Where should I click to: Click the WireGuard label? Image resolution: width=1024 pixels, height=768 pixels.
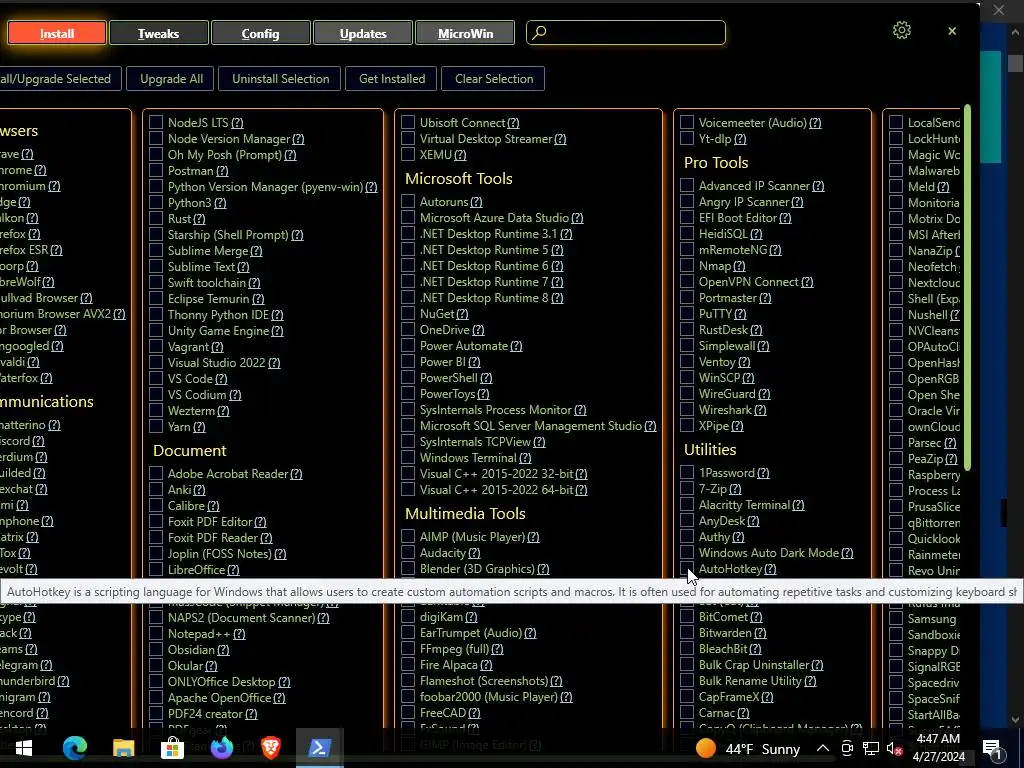(727, 394)
